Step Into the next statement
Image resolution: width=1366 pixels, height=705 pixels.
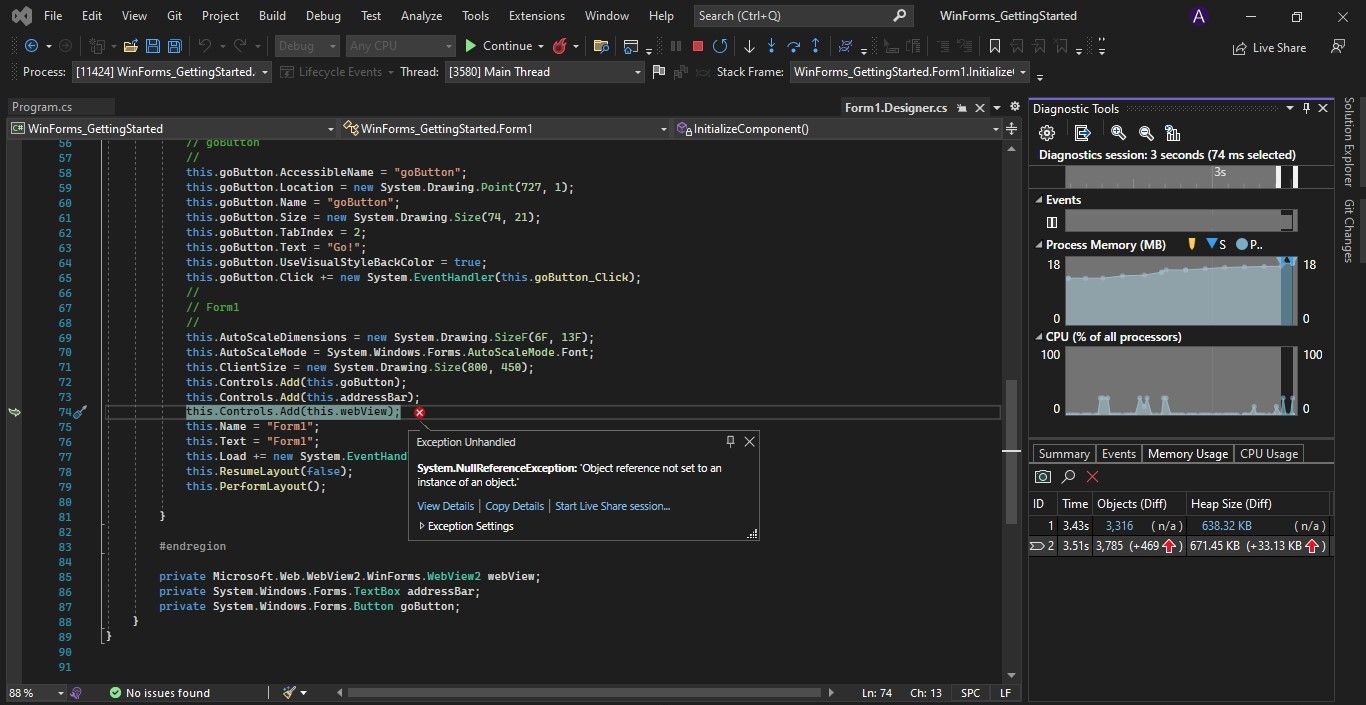point(771,46)
